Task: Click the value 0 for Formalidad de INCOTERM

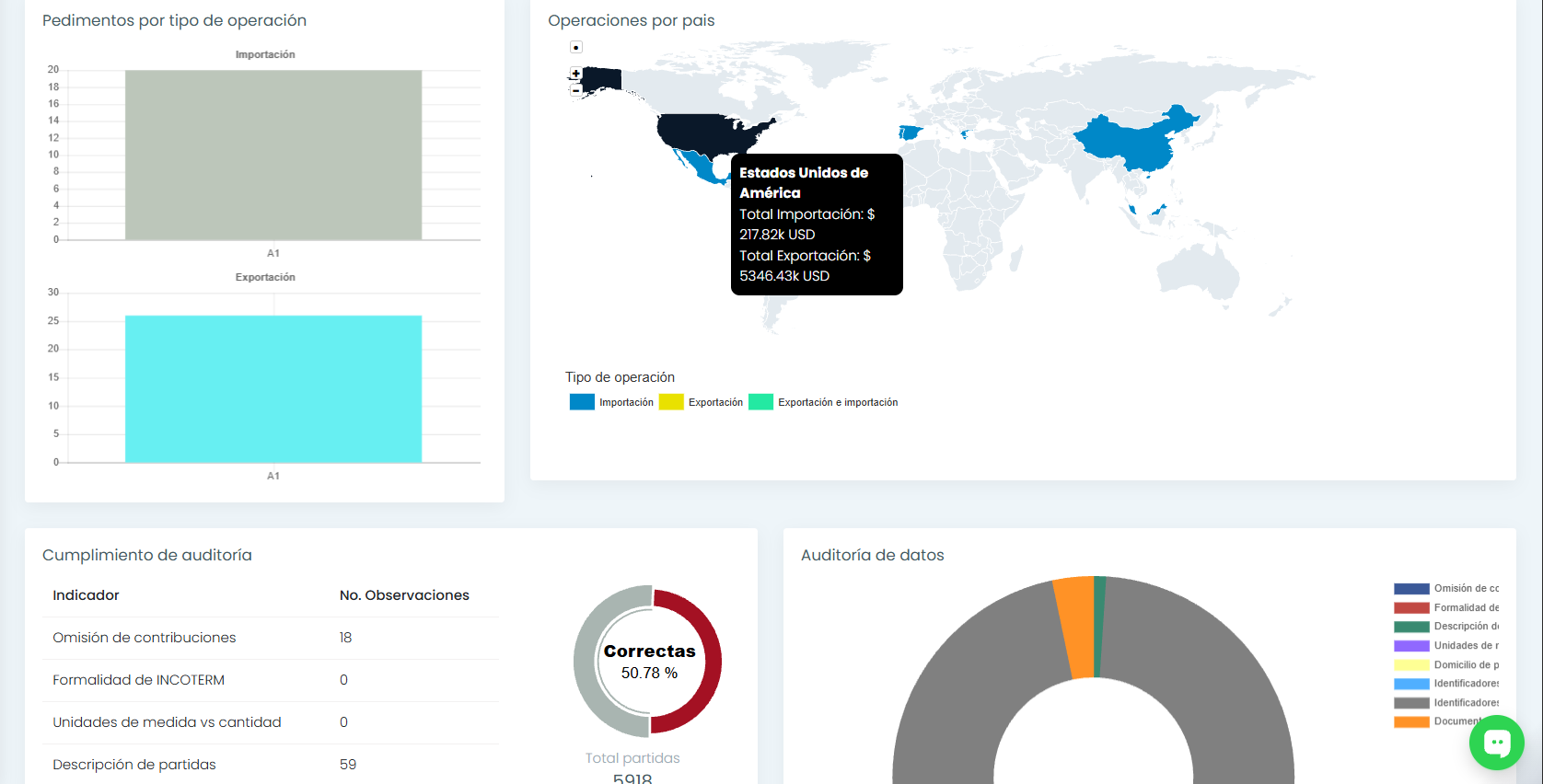Action: pos(343,680)
